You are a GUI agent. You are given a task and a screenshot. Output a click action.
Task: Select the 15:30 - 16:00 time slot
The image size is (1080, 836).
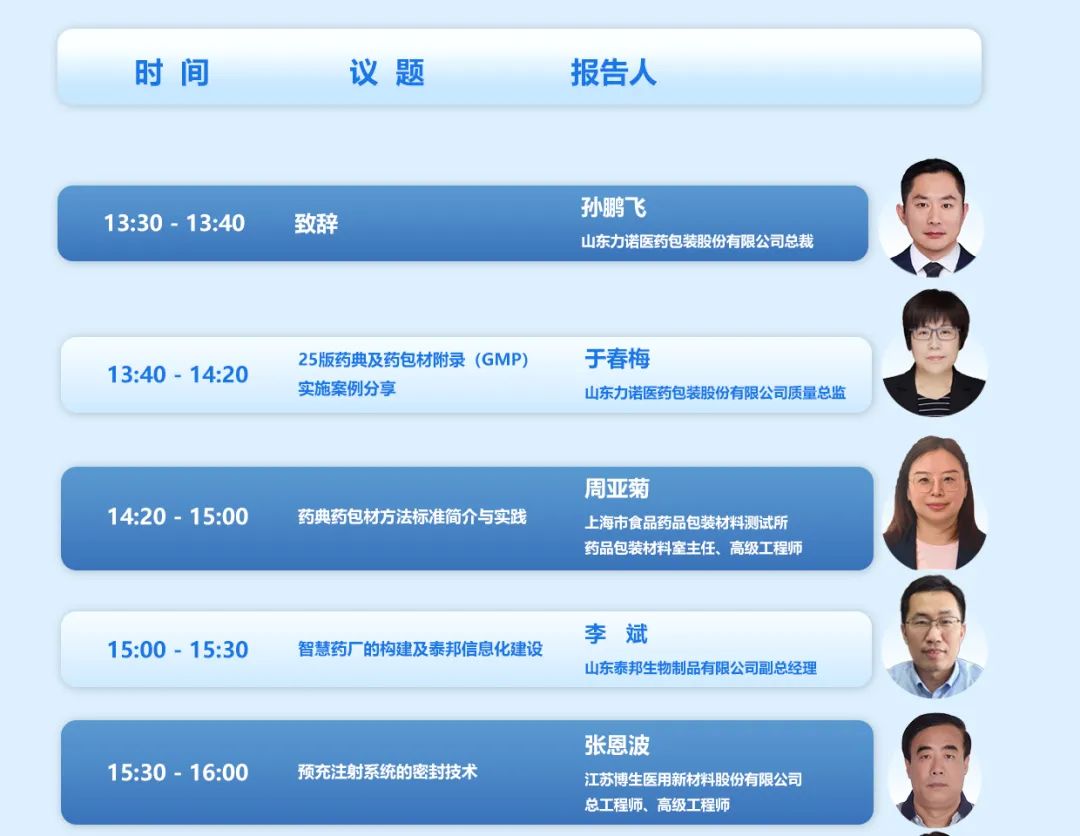tap(178, 773)
